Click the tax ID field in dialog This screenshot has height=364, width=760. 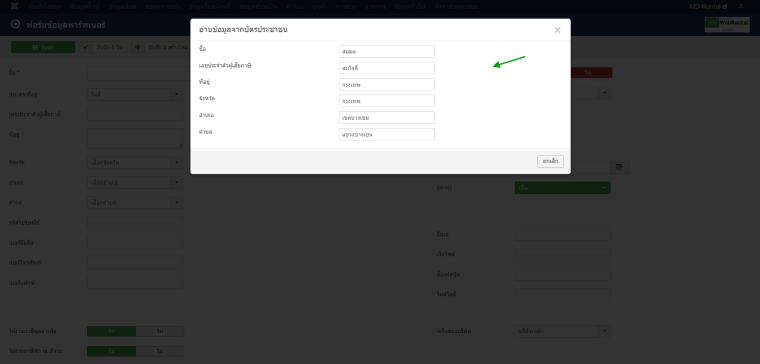(387, 68)
